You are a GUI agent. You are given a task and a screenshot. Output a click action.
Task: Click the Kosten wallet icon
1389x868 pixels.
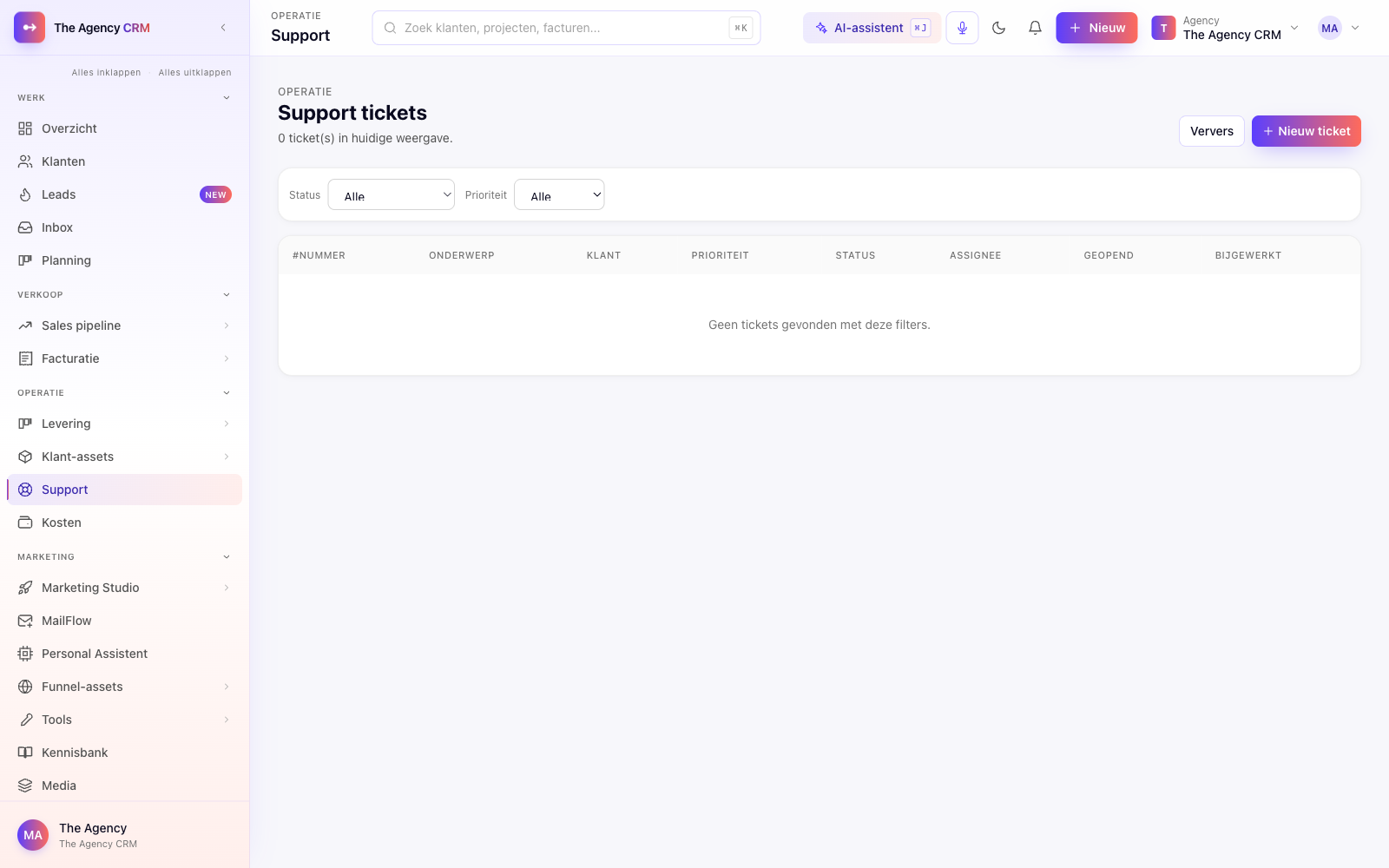point(25,523)
